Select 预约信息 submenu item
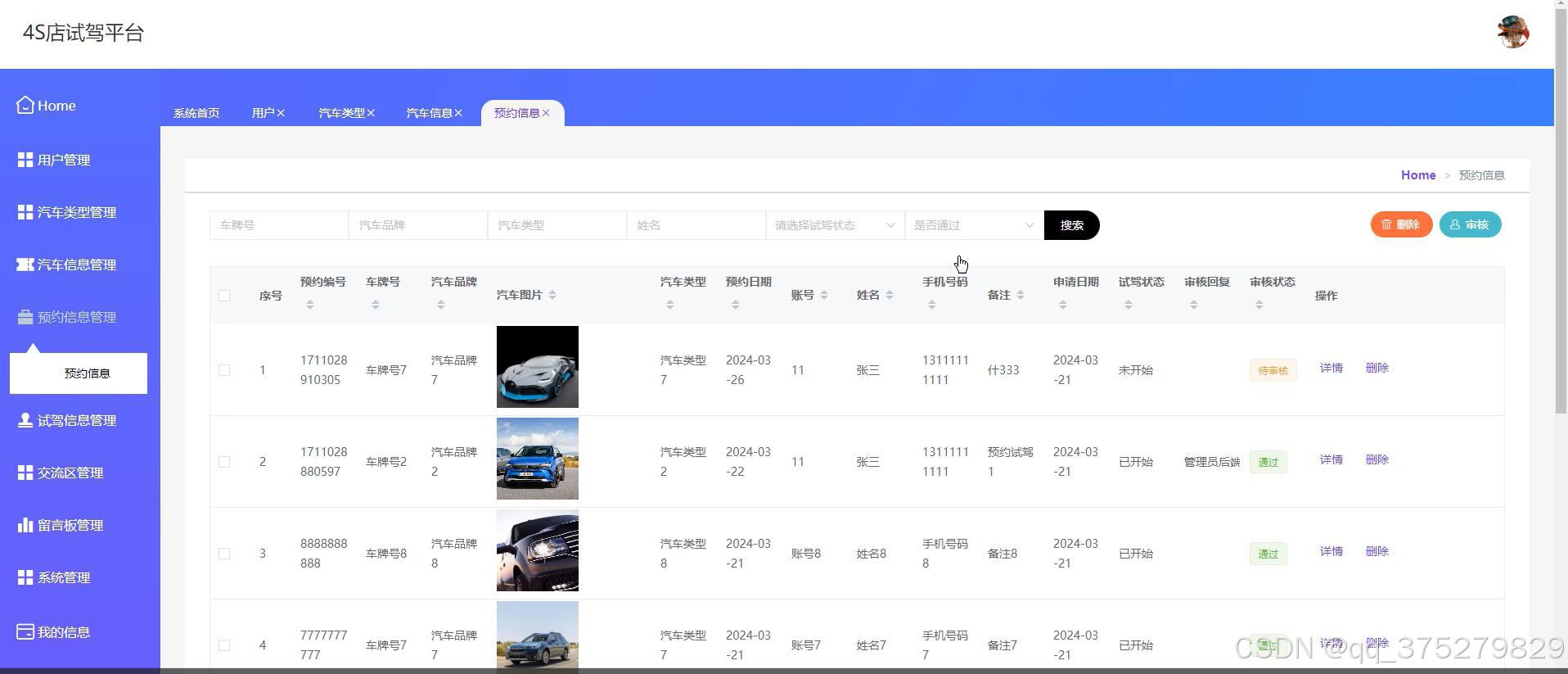Screen dimensions: 1568x674 pyautogui.click(x=79, y=373)
